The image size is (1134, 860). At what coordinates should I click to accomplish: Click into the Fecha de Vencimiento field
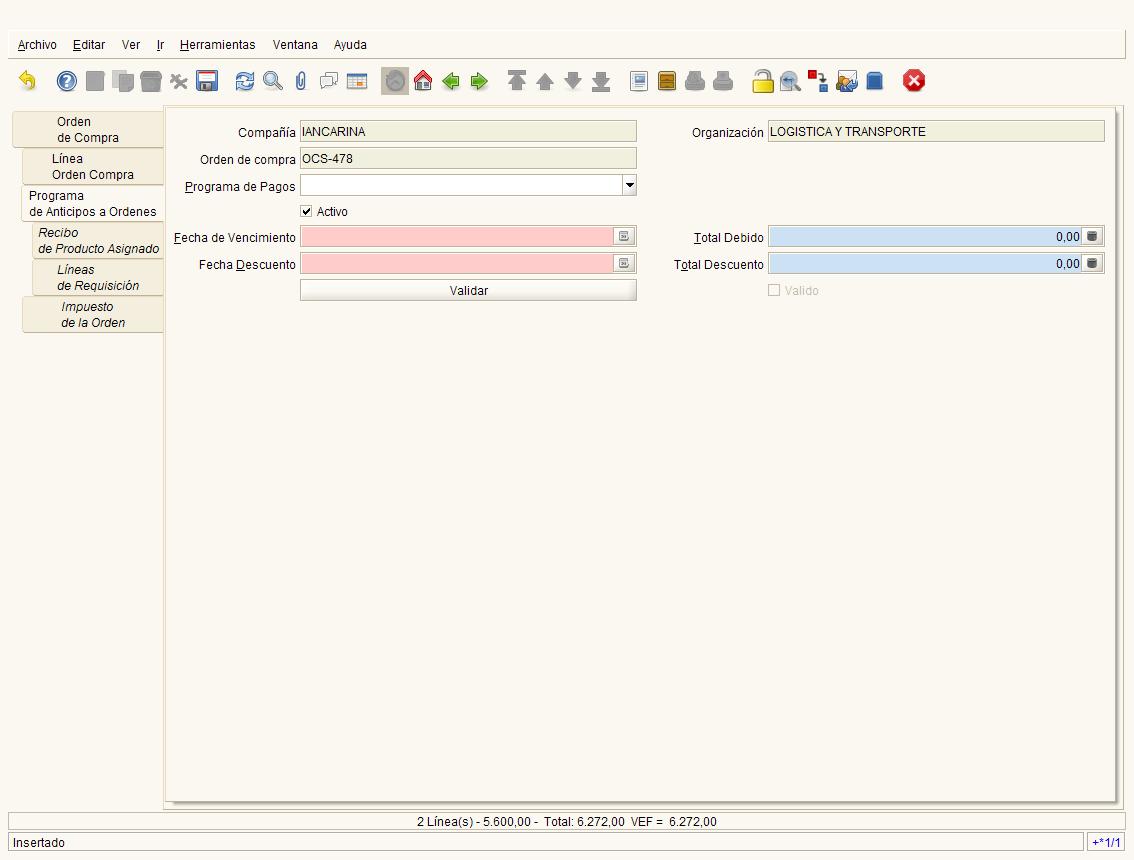pos(457,237)
